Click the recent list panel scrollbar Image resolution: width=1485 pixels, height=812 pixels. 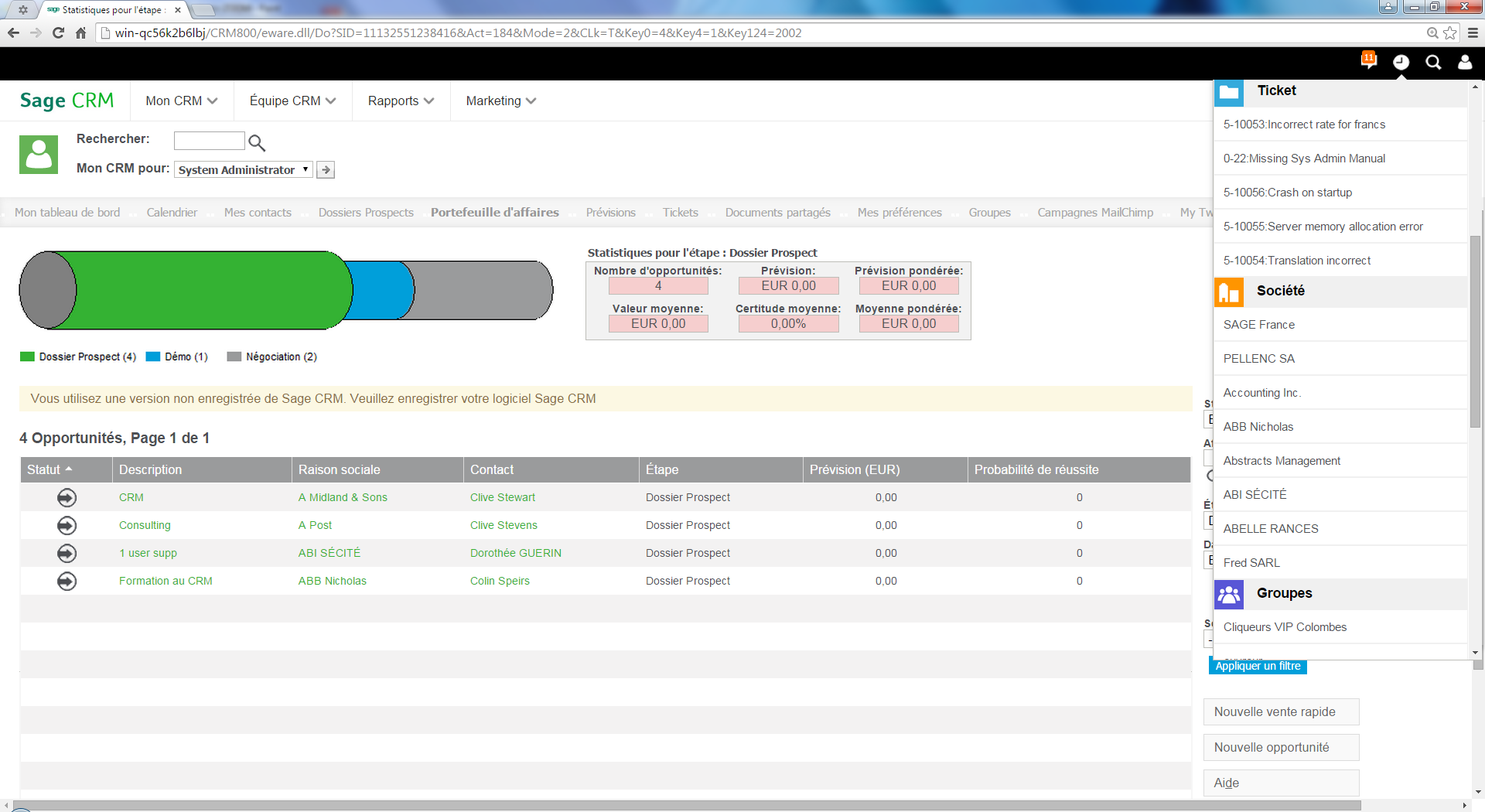1475,333
